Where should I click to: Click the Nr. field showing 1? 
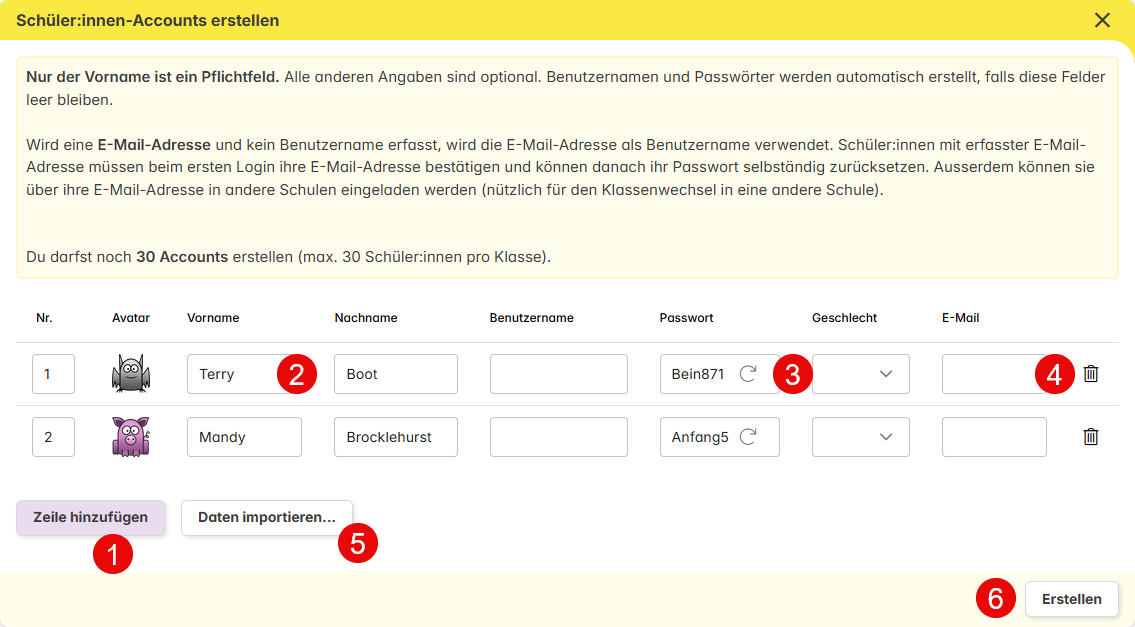tap(54, 374)
